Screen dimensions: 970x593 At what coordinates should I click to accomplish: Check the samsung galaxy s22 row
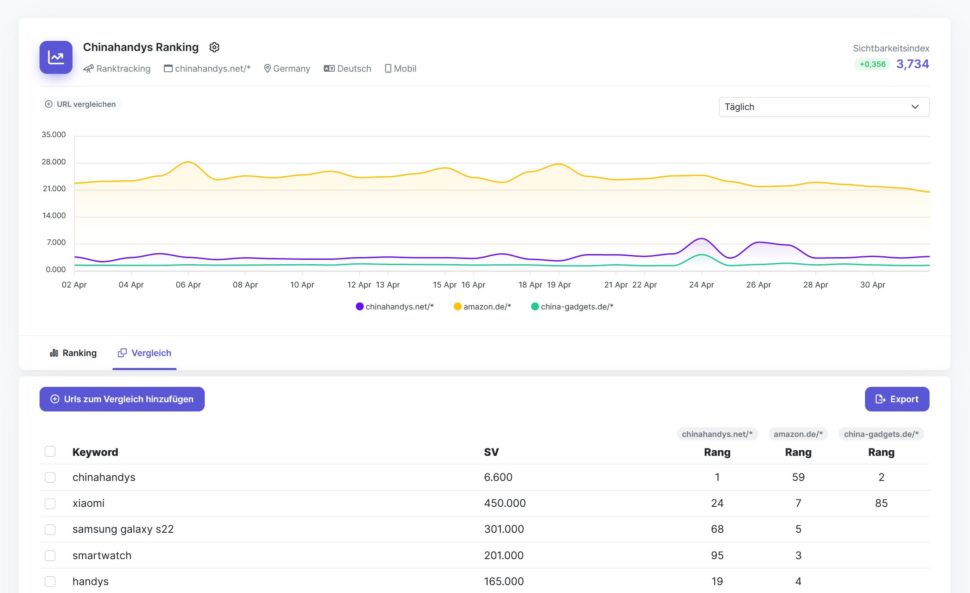tap(50, 529)
